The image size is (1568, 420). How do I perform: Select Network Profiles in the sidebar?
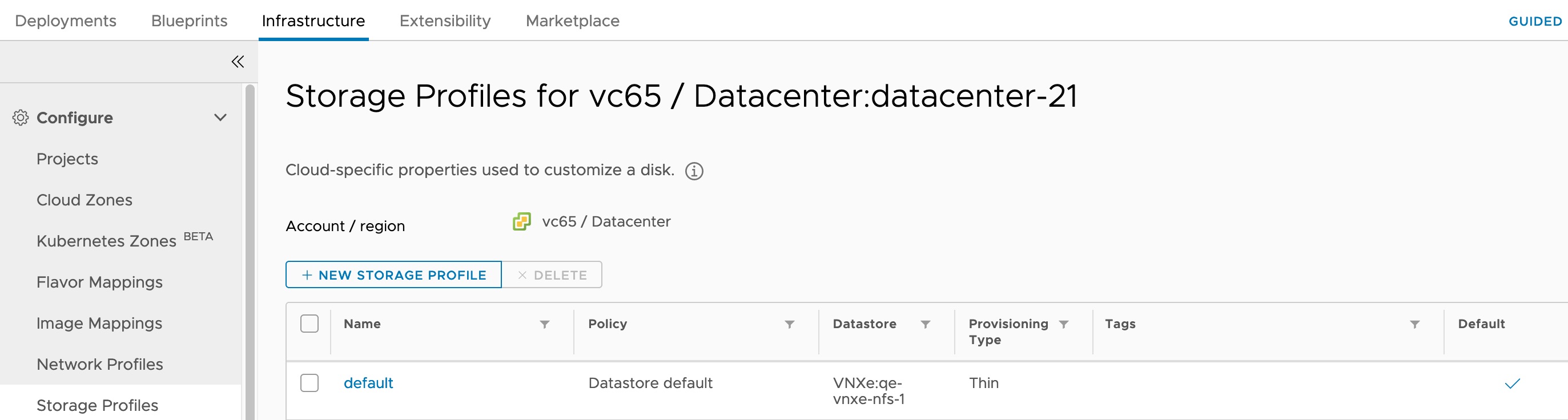(99, 364)
